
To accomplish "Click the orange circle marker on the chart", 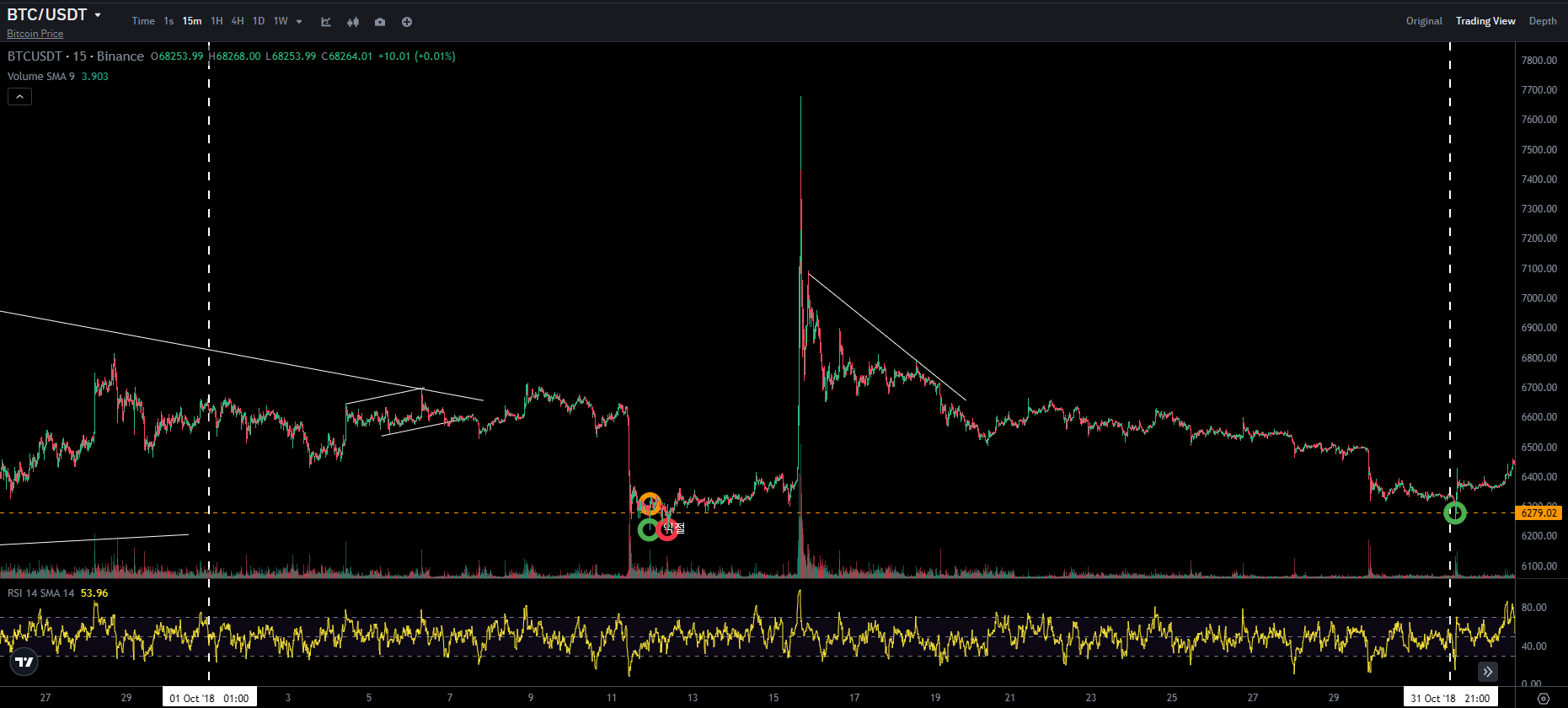I will 650,504.
